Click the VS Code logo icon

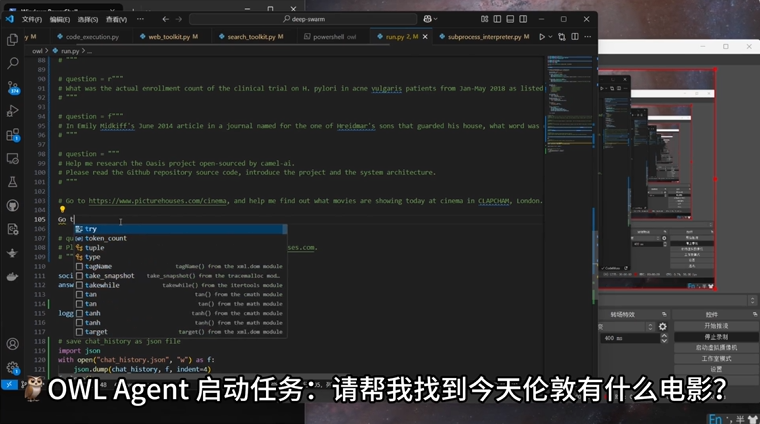point(10,19)
